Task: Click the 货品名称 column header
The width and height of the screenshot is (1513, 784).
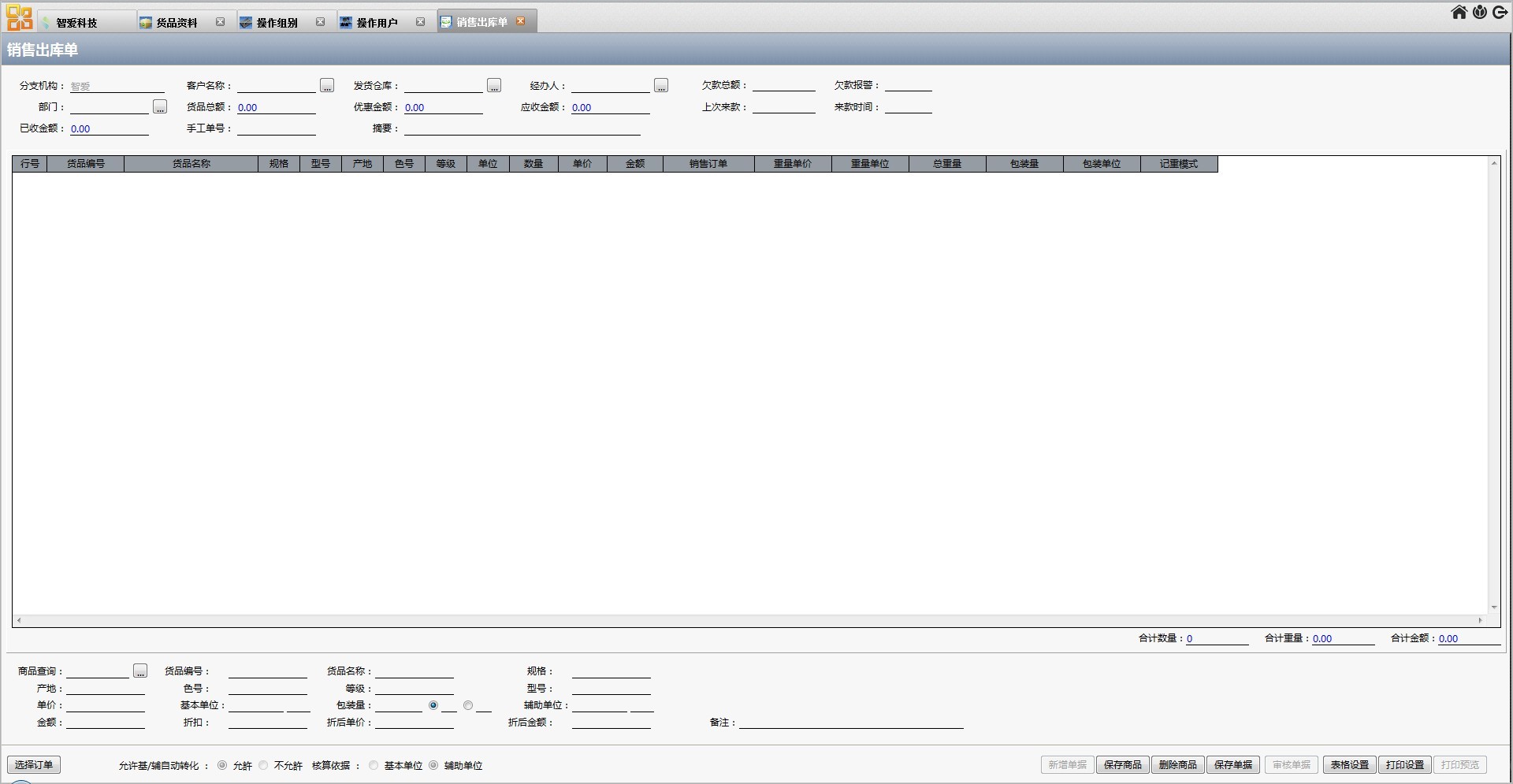Action: click(x=191, y=164)
